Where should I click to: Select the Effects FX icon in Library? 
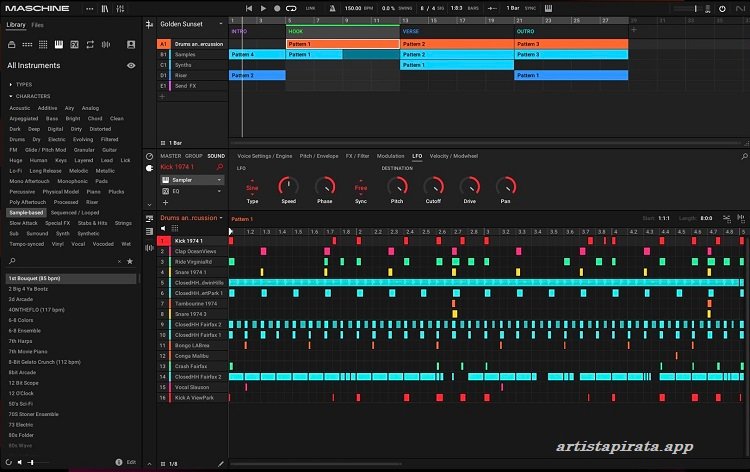74,44
